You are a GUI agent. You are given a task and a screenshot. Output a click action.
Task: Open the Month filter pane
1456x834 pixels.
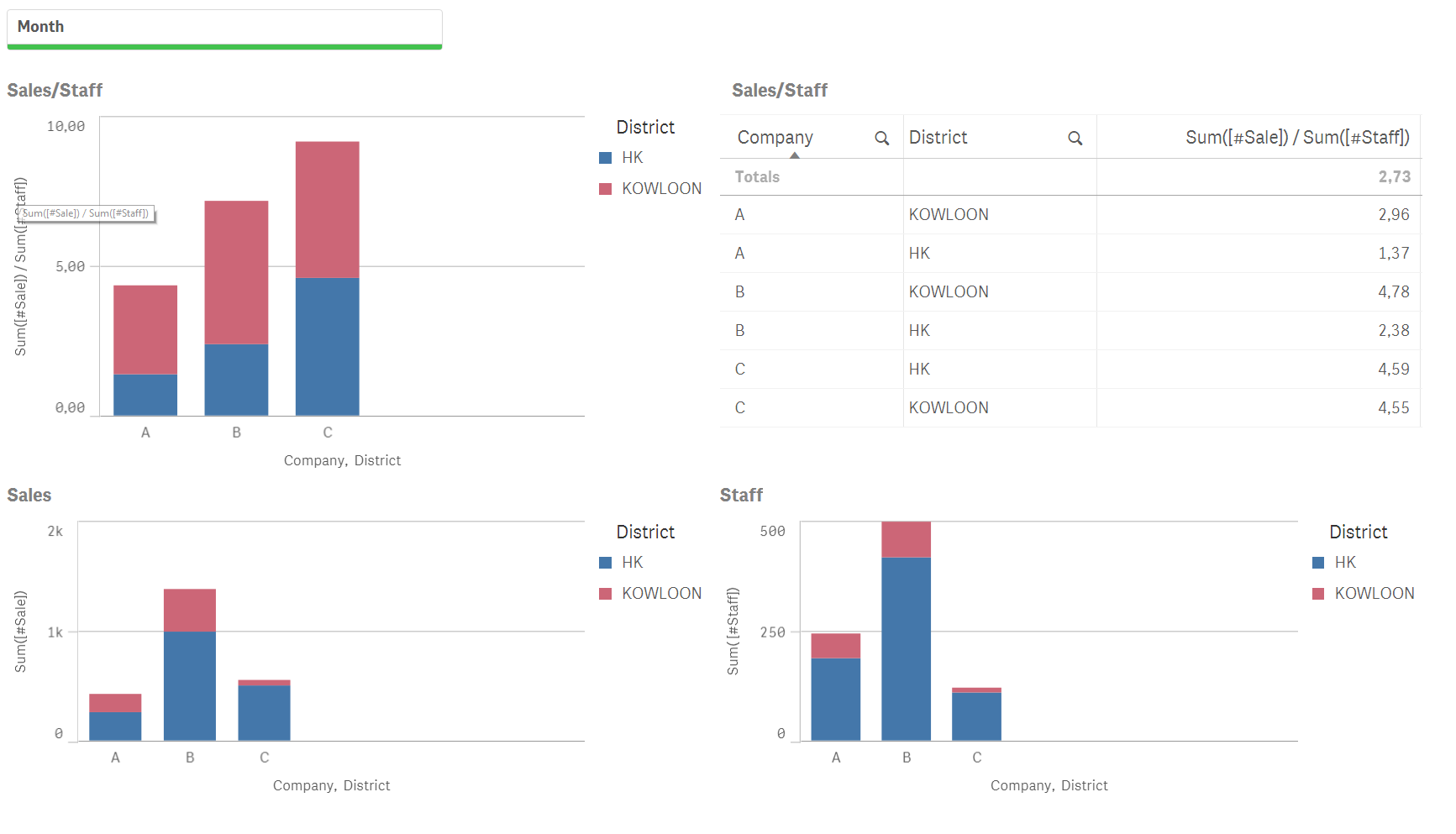pyautogui.click(x=224, y=29)
